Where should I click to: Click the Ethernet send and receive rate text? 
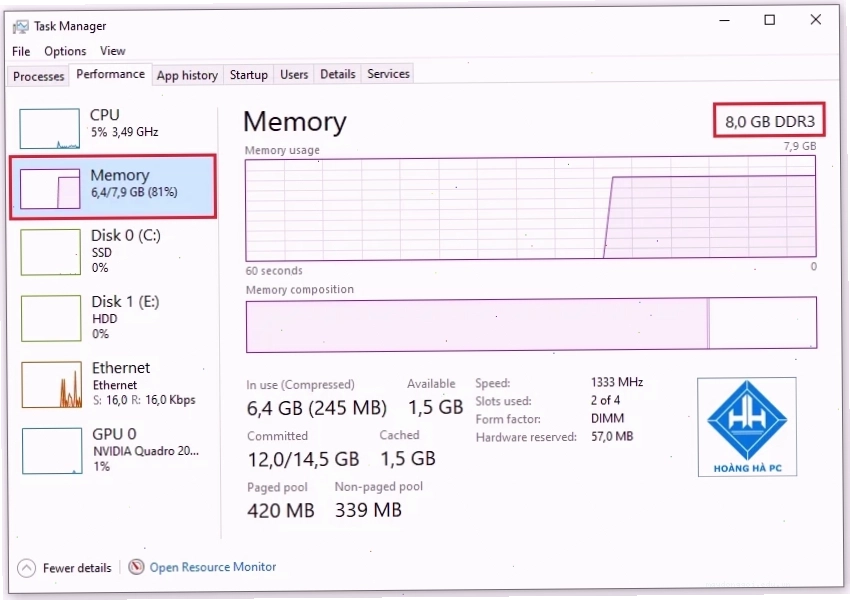144,400
